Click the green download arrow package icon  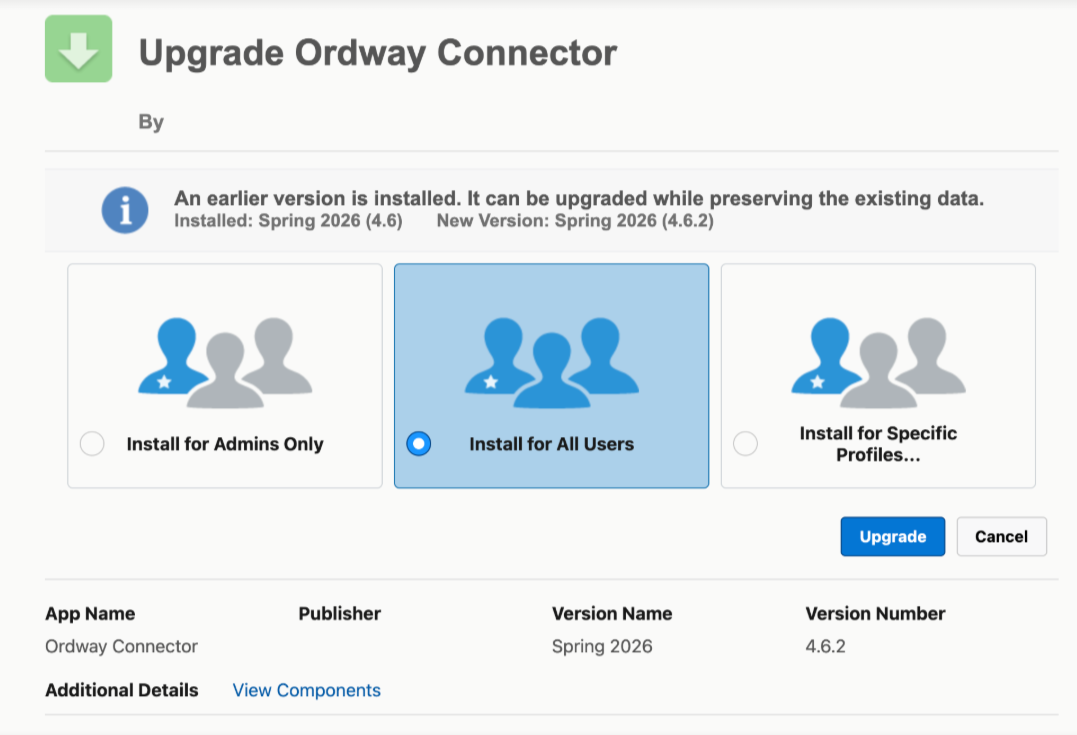click(x=78, y=49)
